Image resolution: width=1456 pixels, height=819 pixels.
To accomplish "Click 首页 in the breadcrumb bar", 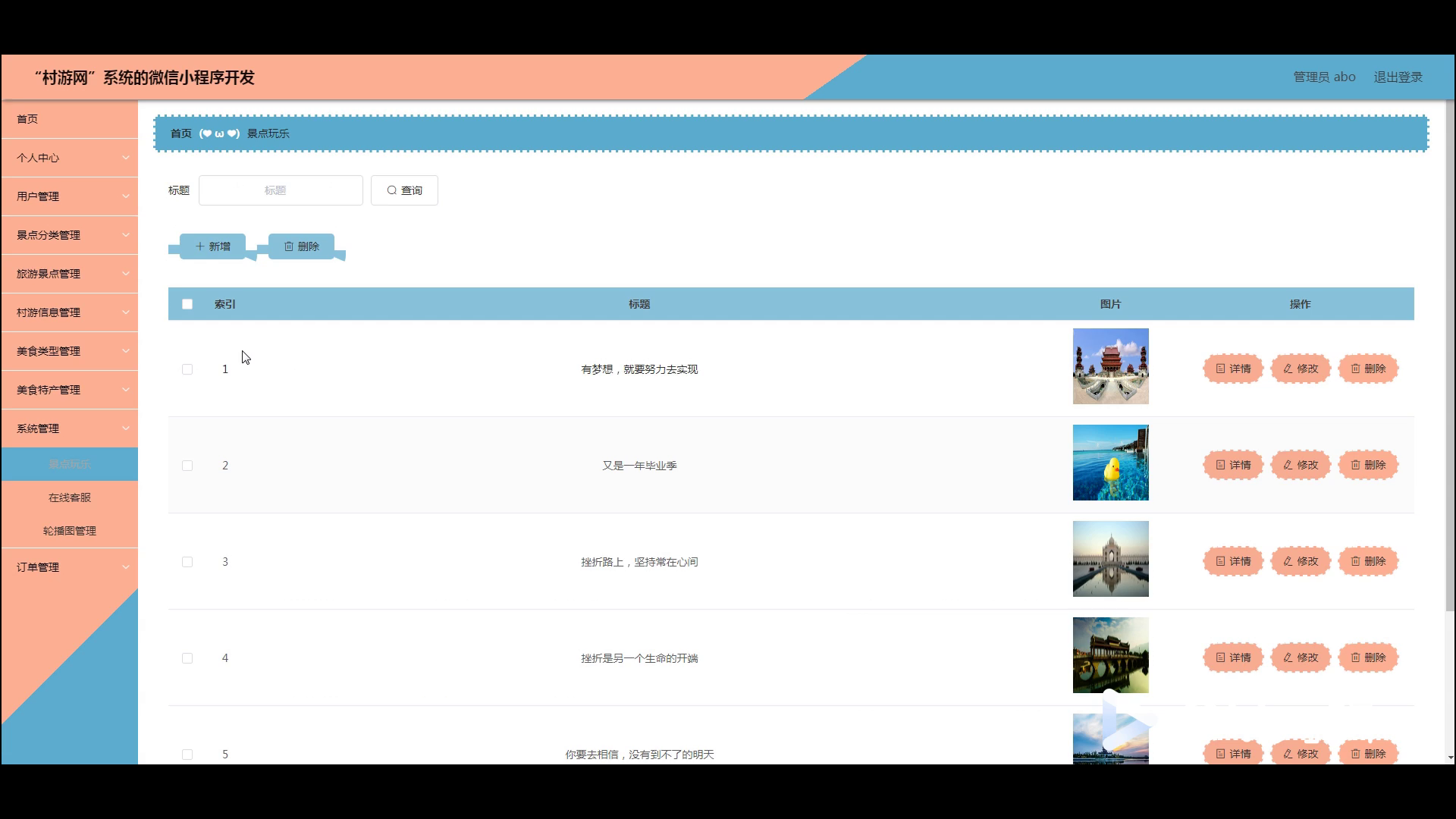I will pyautogui.click(x=181, y=133).
